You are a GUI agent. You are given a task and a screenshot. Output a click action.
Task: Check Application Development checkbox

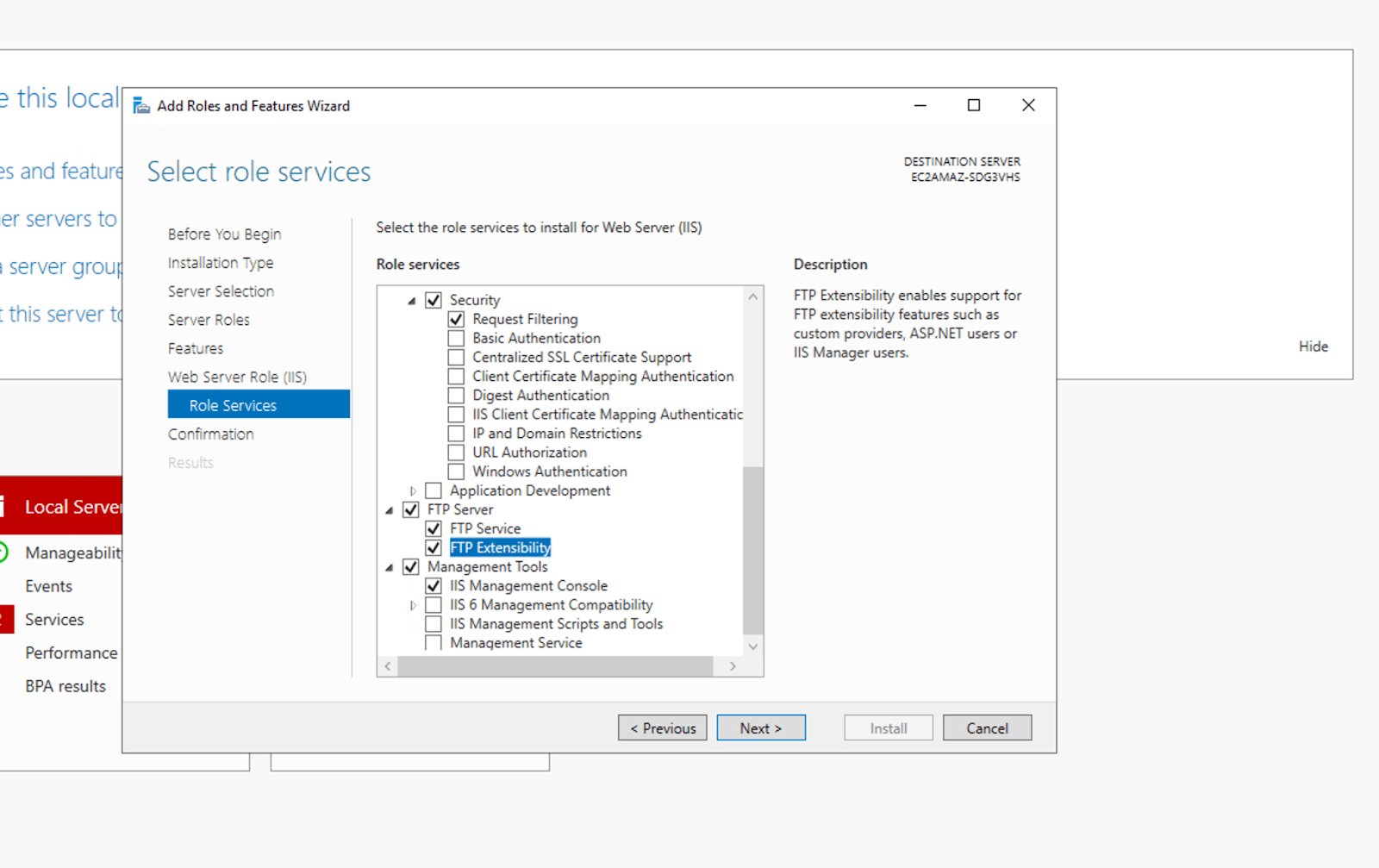(434, 490)
